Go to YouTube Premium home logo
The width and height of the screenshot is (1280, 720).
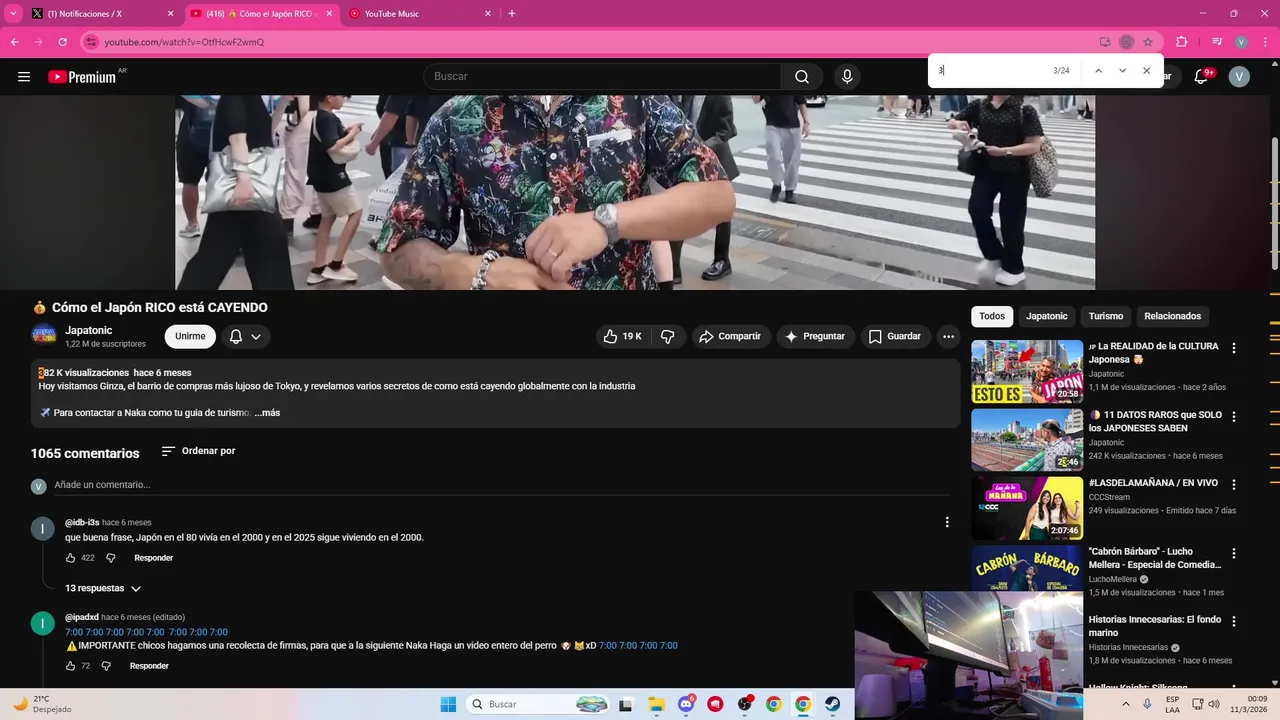pyautogui.click(x=83, y=77)
